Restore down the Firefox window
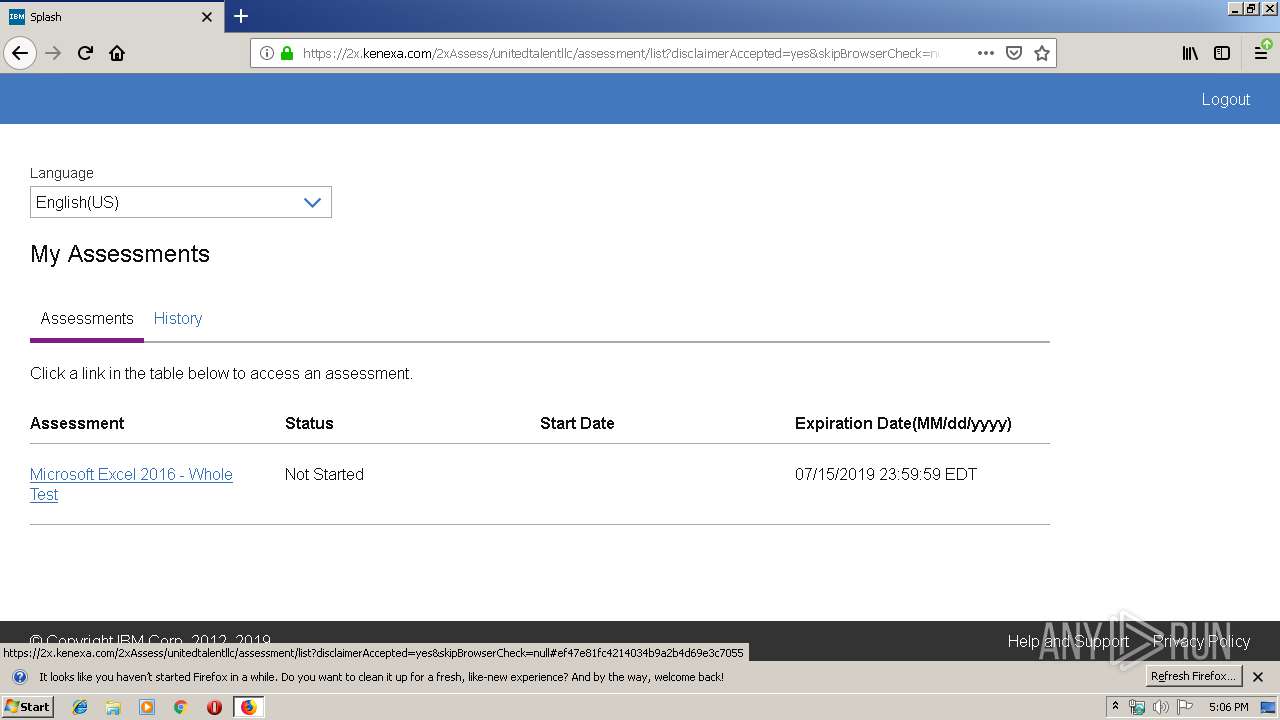 coord(1251,8)
